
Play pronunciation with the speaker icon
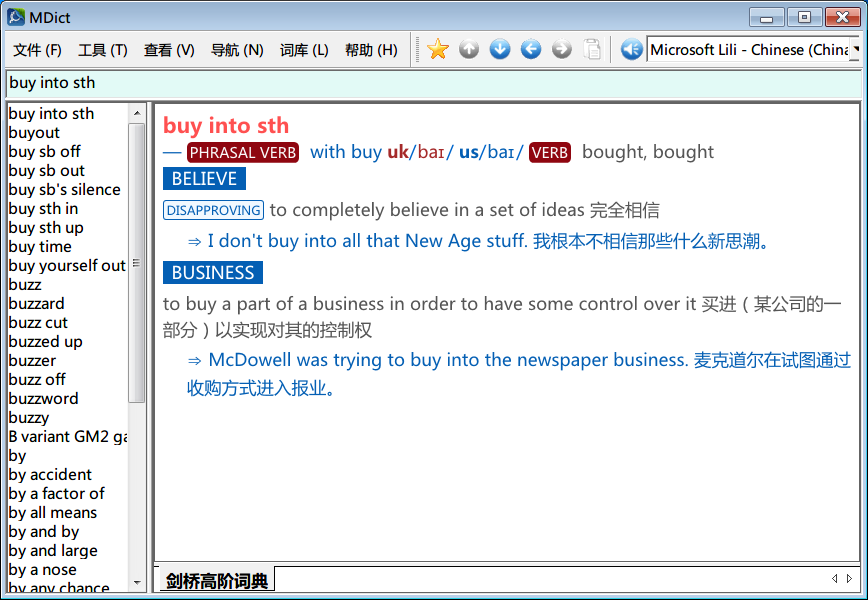click(631, 49)
